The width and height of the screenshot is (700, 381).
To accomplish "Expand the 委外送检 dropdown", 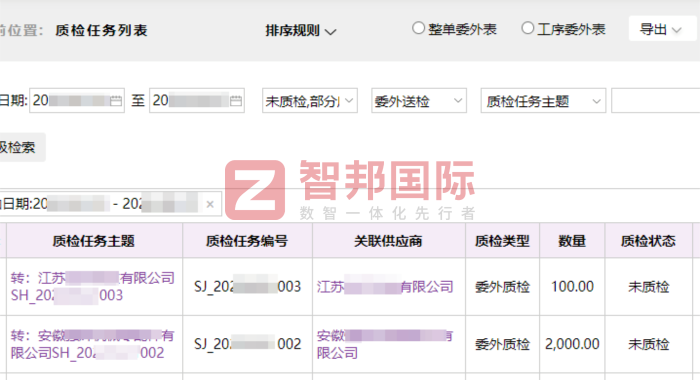I will pos(419,100).
